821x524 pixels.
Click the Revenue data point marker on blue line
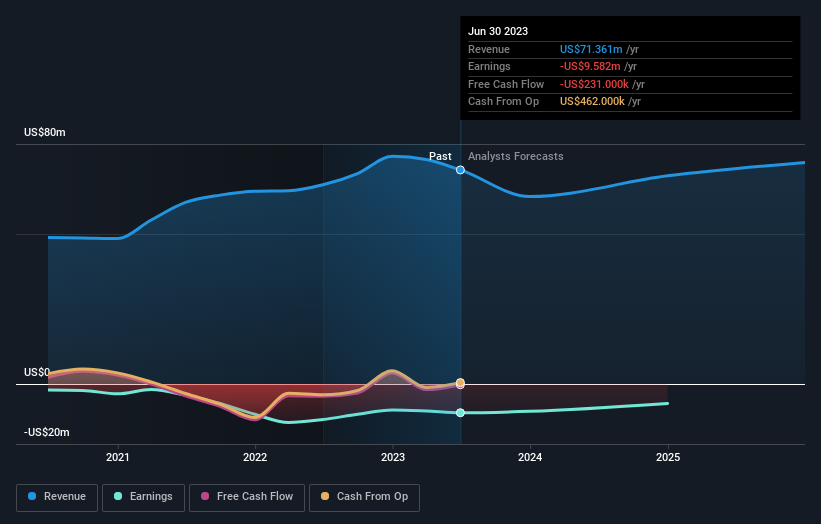(460, 170)
